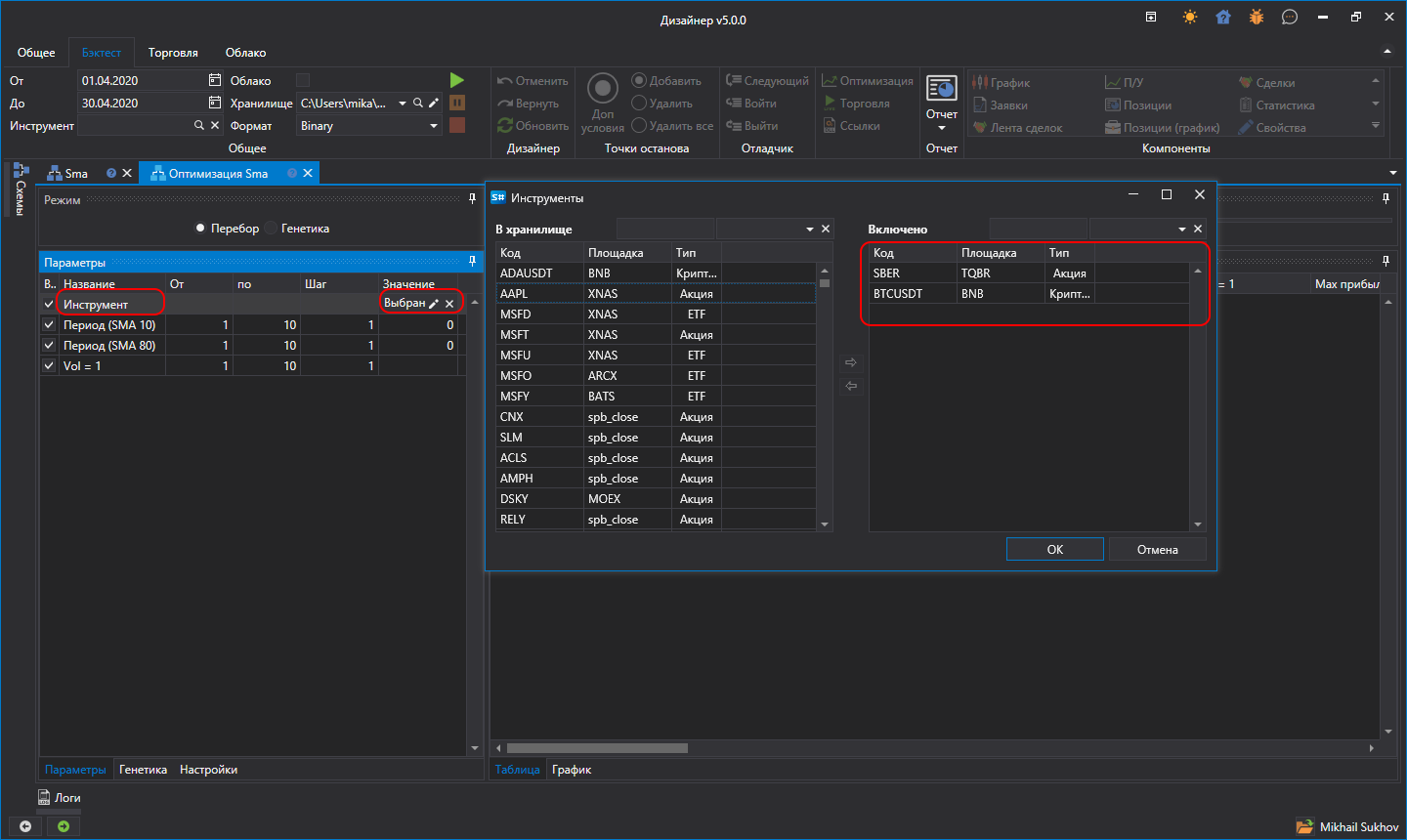Switch to the Торговля ribbon tab
The image size is (1407, 840).
coord(173,53)
